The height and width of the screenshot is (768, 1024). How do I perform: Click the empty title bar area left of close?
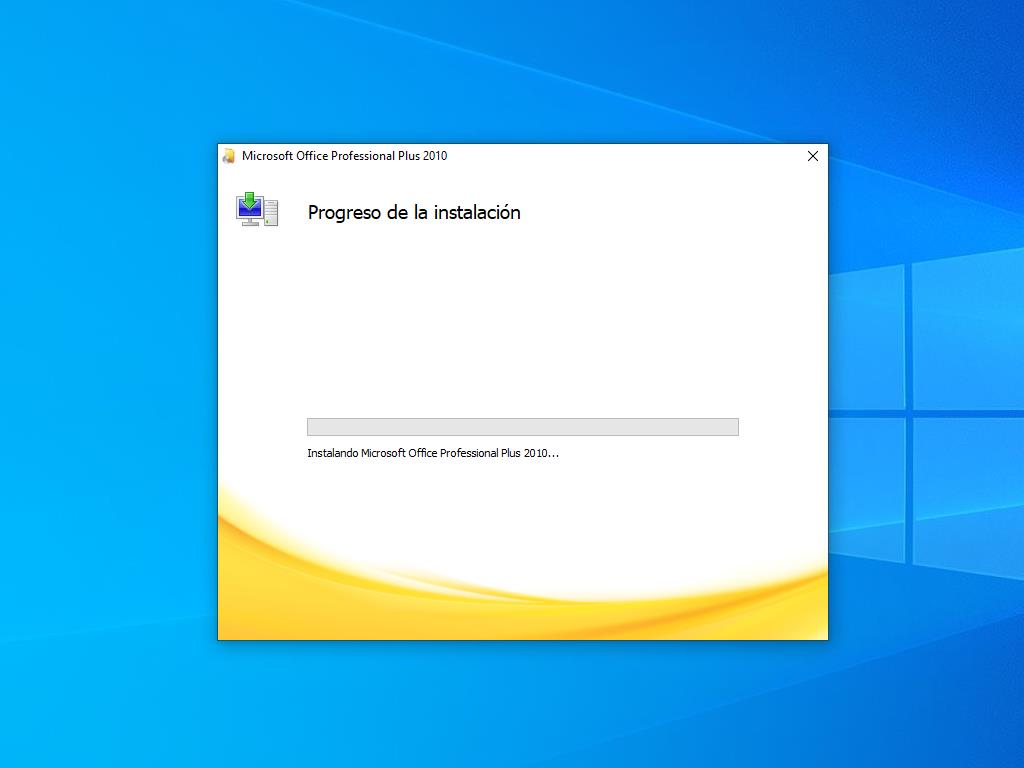pos(620,156)
